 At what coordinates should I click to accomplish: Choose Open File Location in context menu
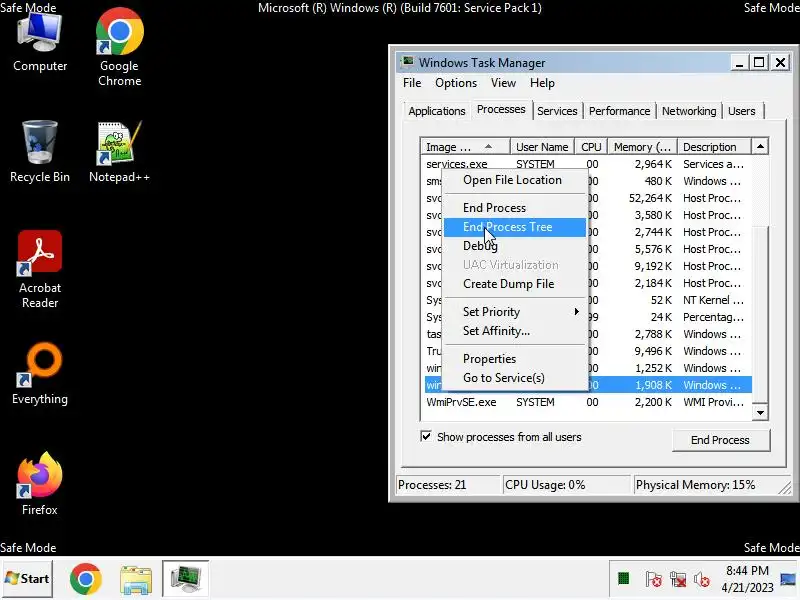coord(515,180)
